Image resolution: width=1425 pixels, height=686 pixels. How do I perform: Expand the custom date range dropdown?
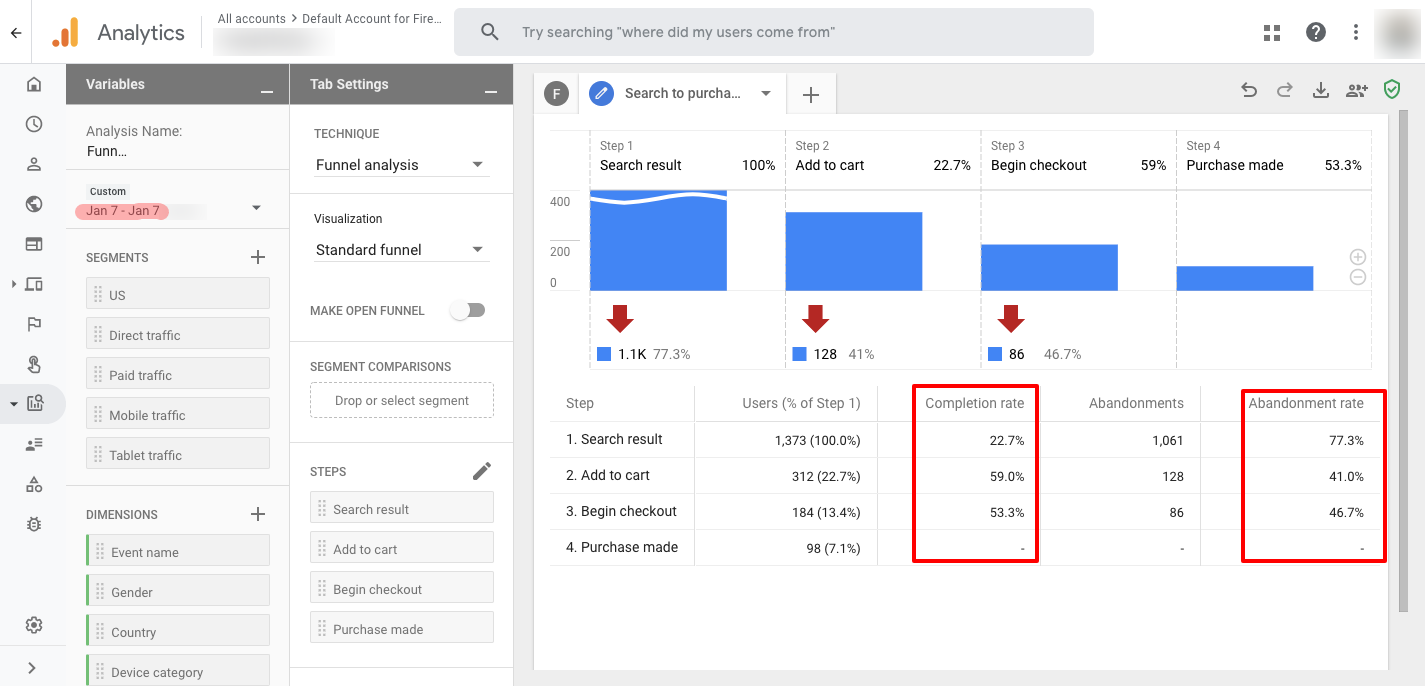coord(256,208)
